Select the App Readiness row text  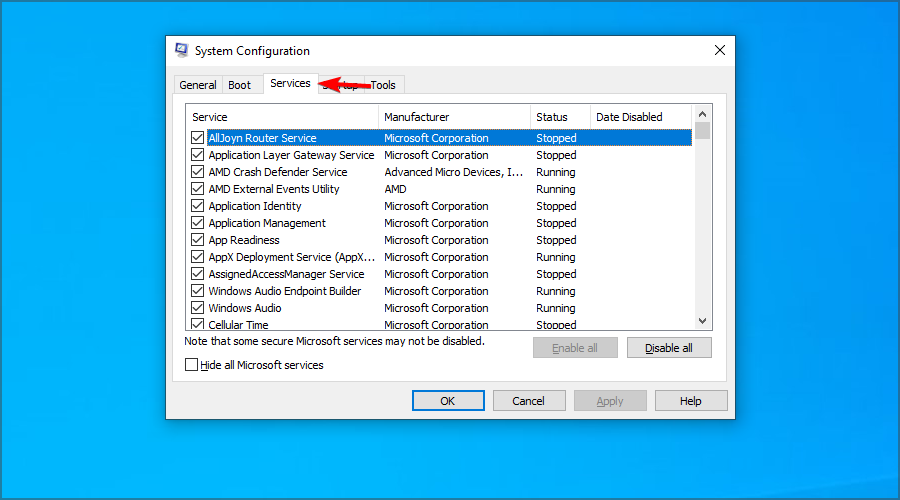[x=244, y=240]
